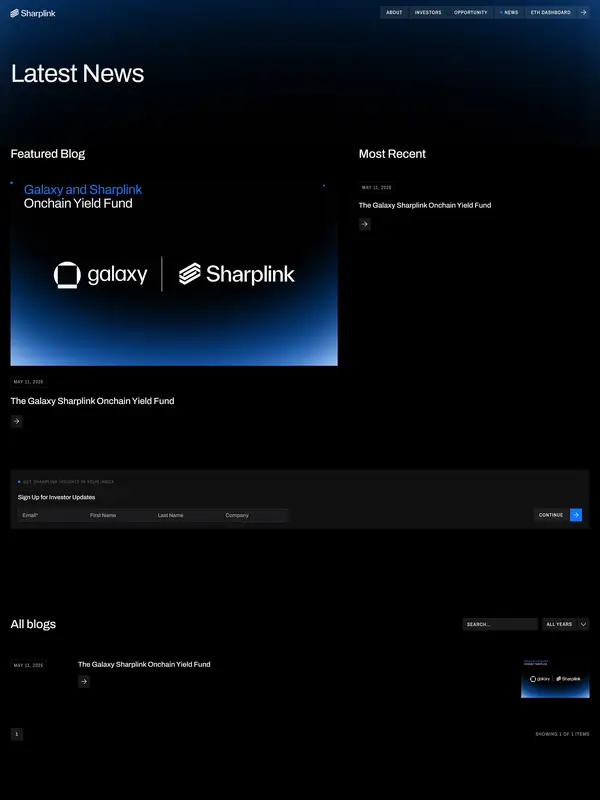Click the arrow icon beside ETH Dashboard
600x800 pixels.
[x=584, y=12]
